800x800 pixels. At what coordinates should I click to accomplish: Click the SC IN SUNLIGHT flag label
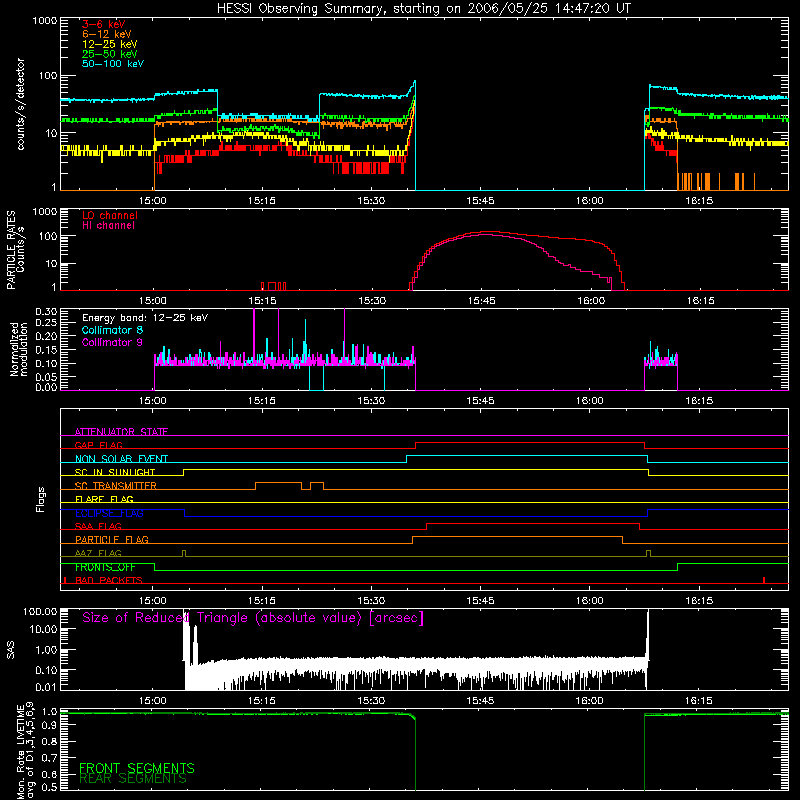tap(115, 472)
